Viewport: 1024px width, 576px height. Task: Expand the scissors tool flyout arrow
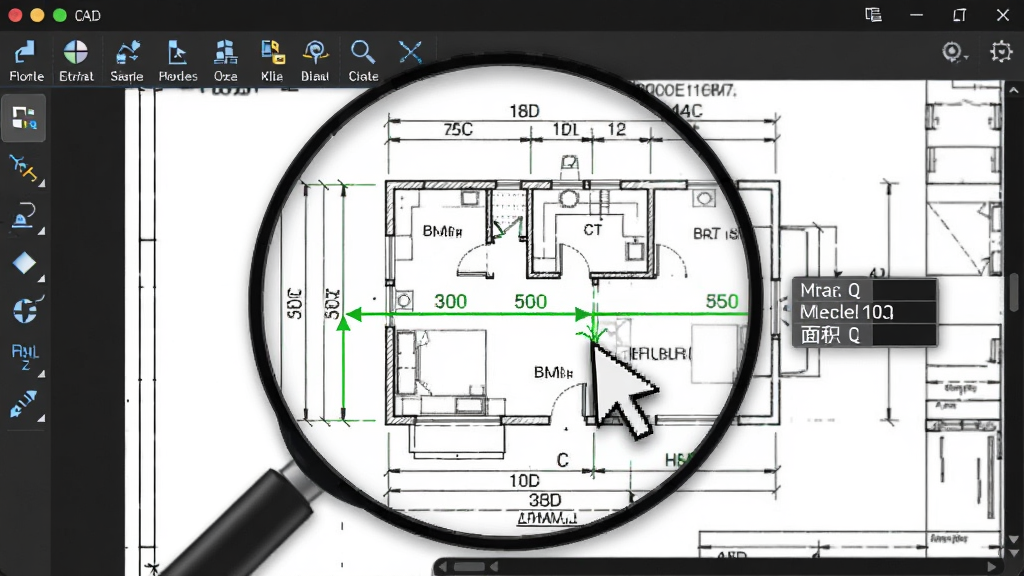42,184
